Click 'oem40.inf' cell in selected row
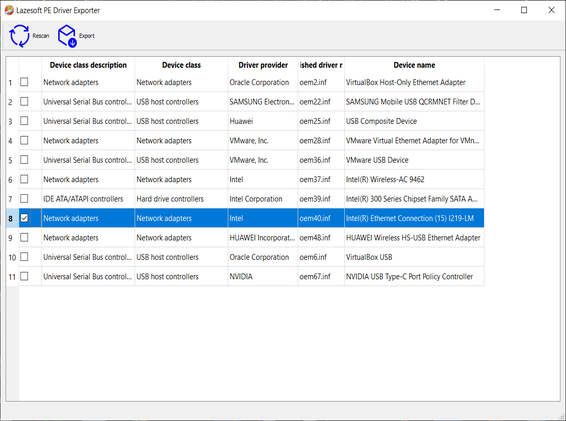 tap(321, 218)
